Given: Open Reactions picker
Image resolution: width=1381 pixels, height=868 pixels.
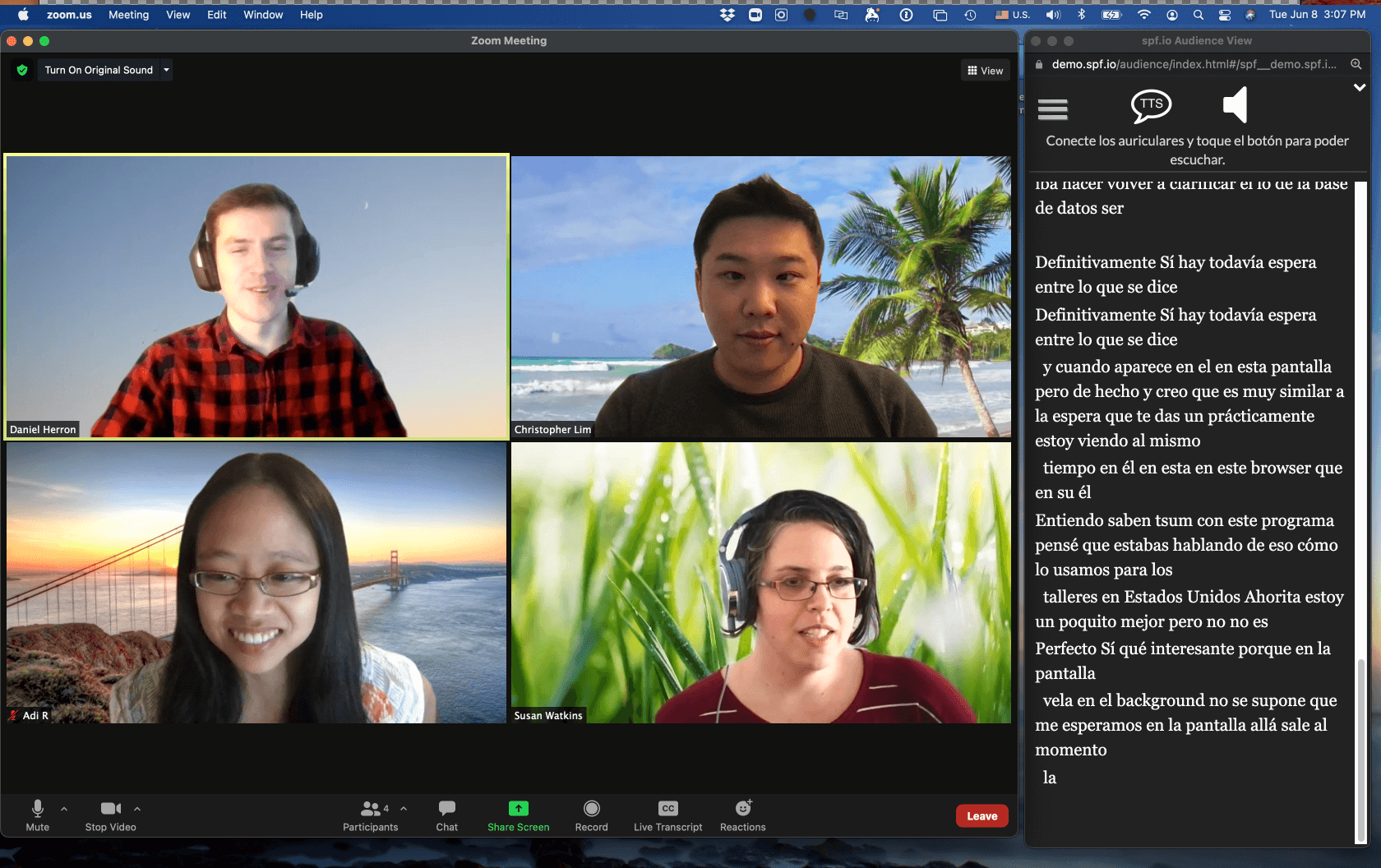Looking at the screenshot, I should click(742, 815).
